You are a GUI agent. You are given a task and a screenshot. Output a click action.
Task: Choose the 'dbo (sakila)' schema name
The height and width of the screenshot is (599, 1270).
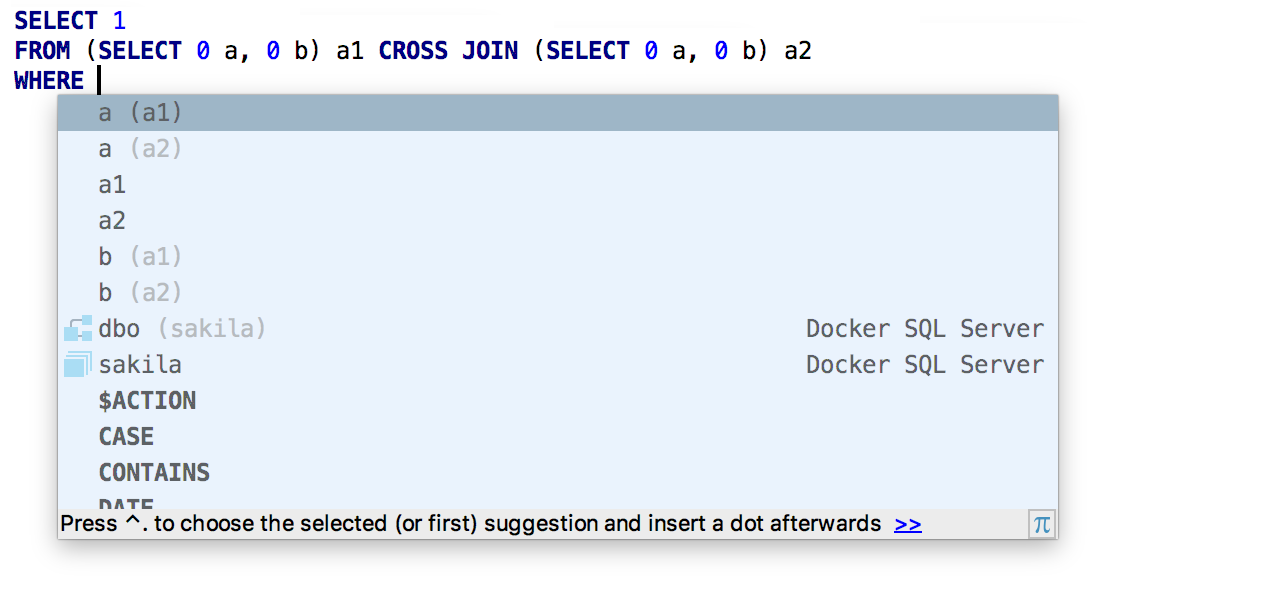click(182, 329)
